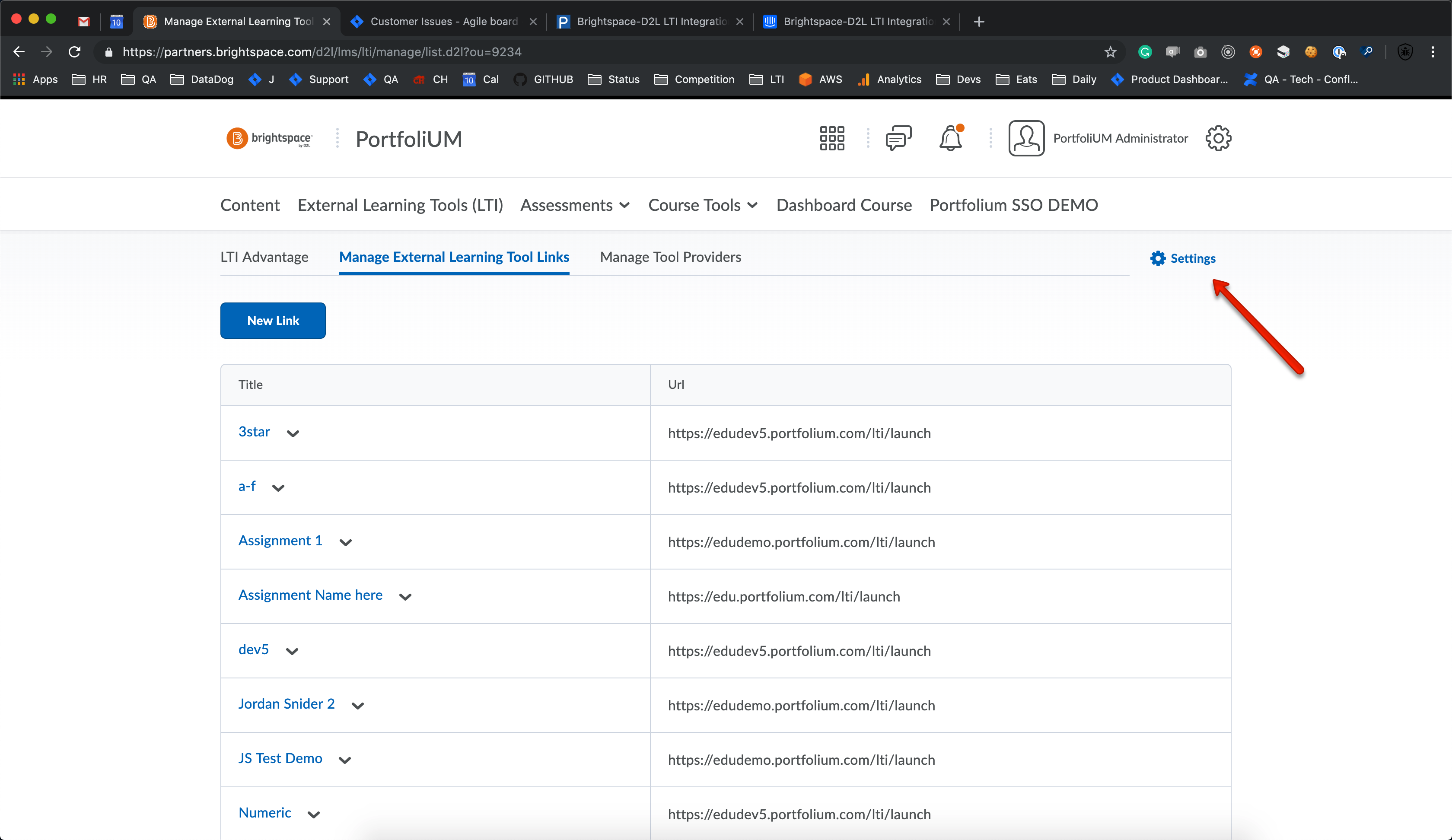Open the notification bell icon
The image size is (1452, 840).
click(950, 139)
